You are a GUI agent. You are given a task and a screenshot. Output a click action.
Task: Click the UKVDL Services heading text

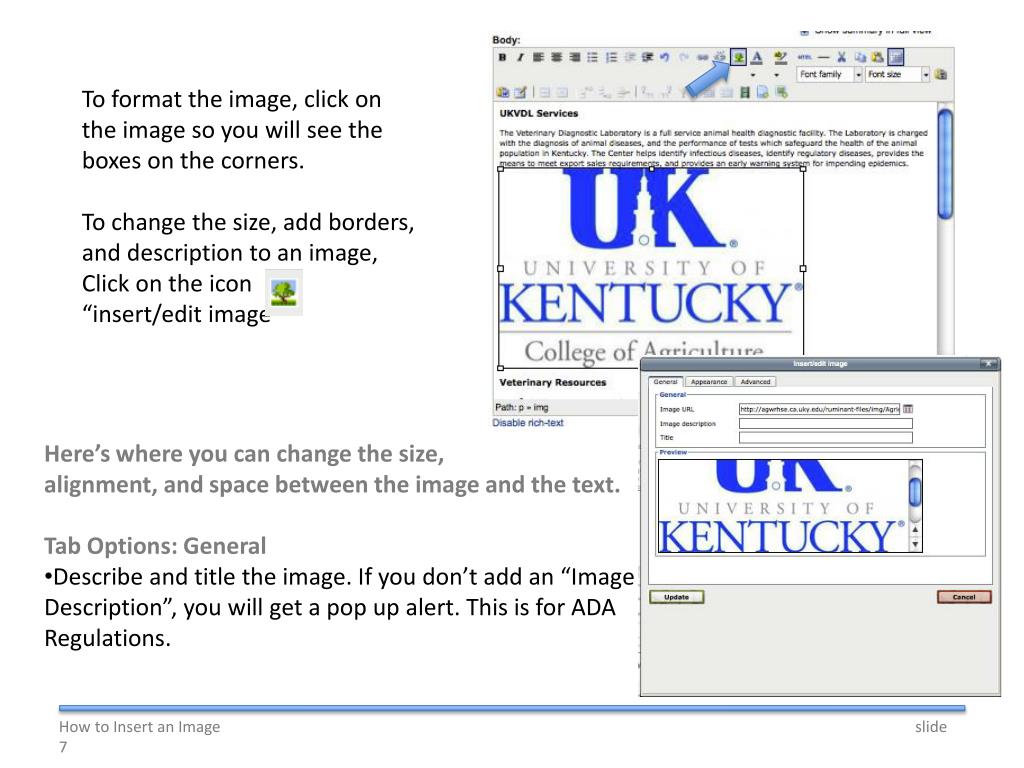[x=539, y=113]
